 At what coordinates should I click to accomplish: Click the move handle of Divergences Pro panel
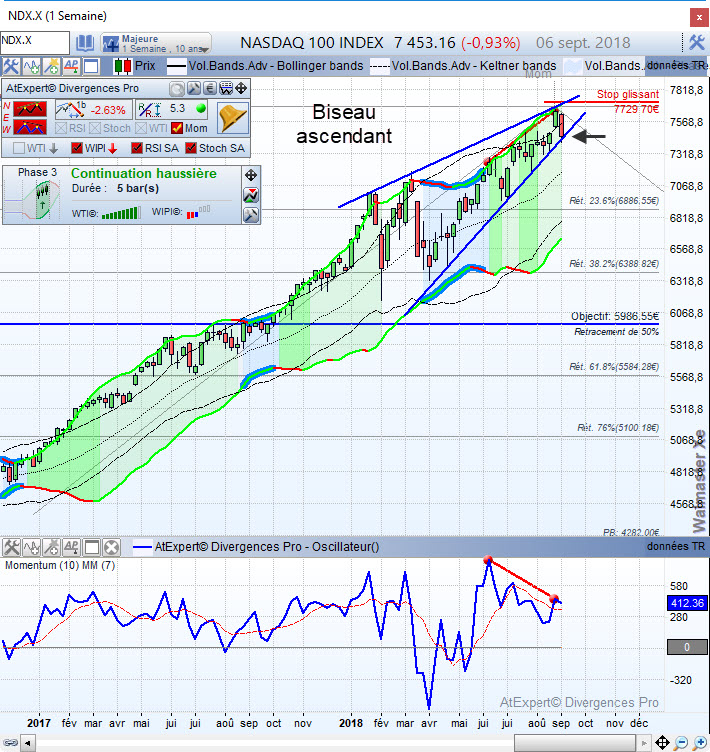pos(241,88)
